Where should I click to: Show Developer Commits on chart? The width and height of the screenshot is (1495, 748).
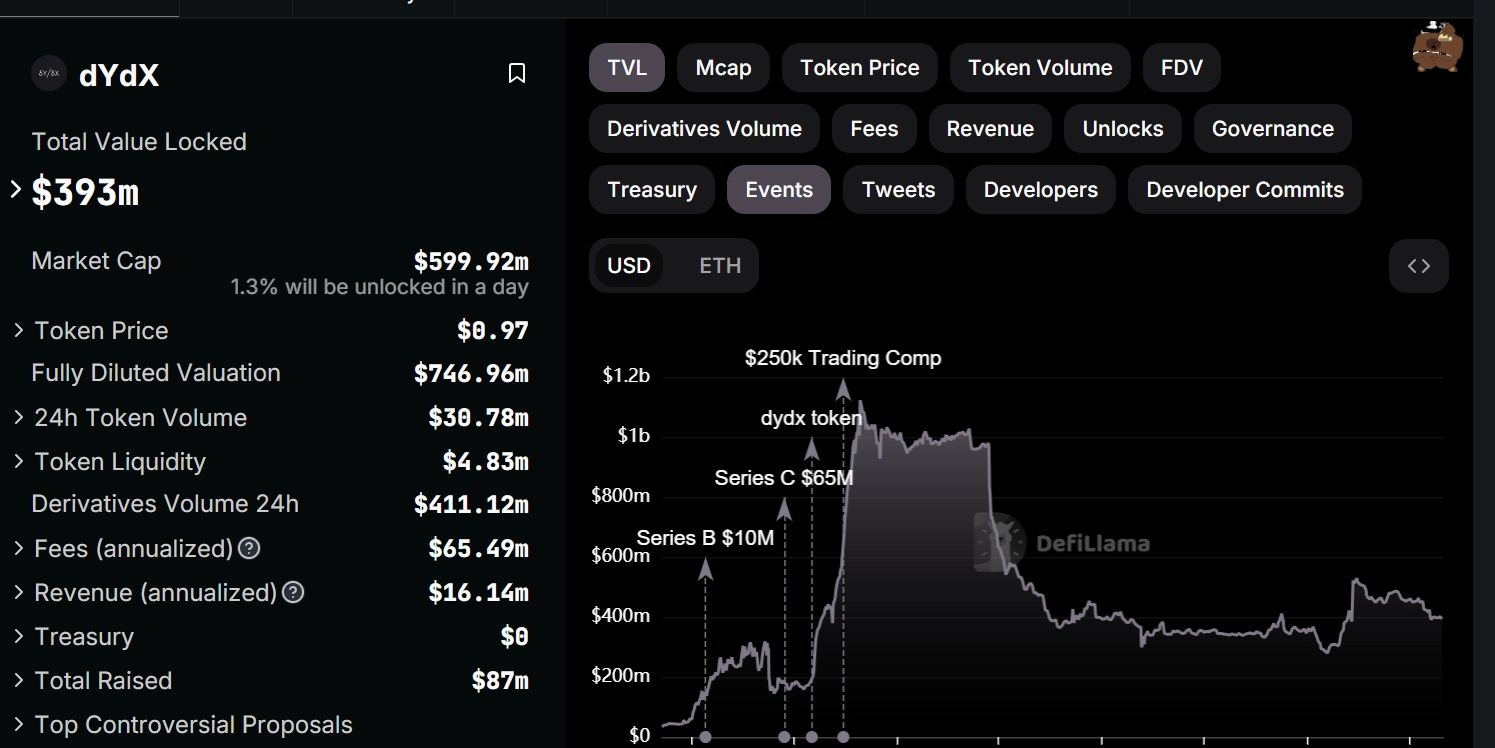(x=1244, y=190)
